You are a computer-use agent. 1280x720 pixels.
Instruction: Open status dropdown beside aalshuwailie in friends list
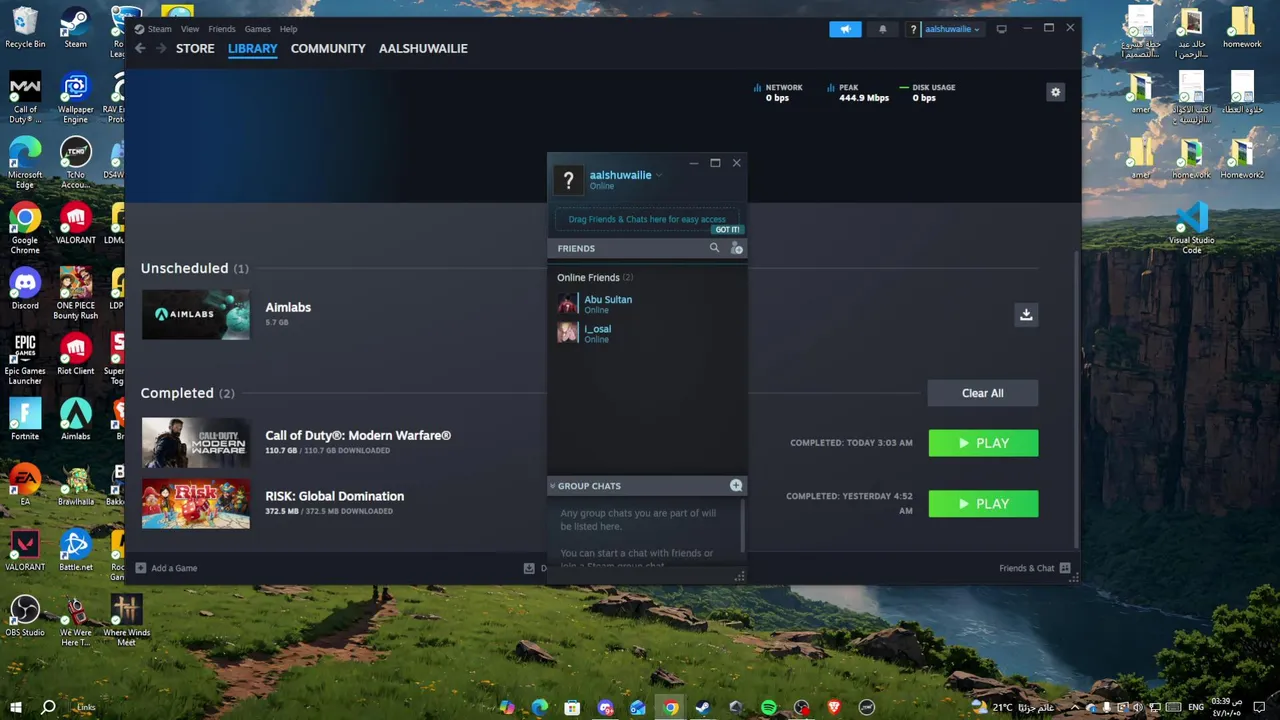point(659,175)
